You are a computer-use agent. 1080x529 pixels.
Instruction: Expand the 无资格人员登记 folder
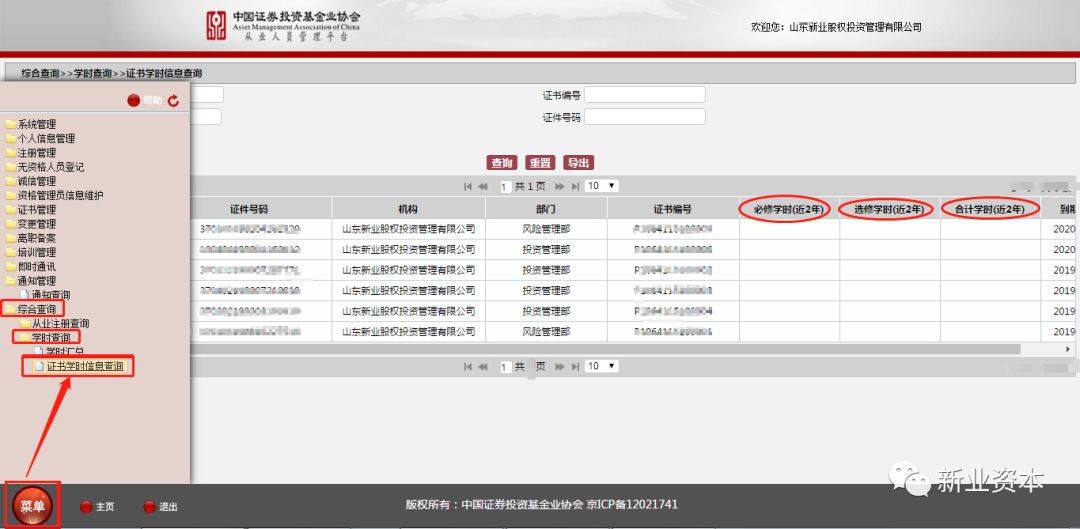(x=51, y=167)
